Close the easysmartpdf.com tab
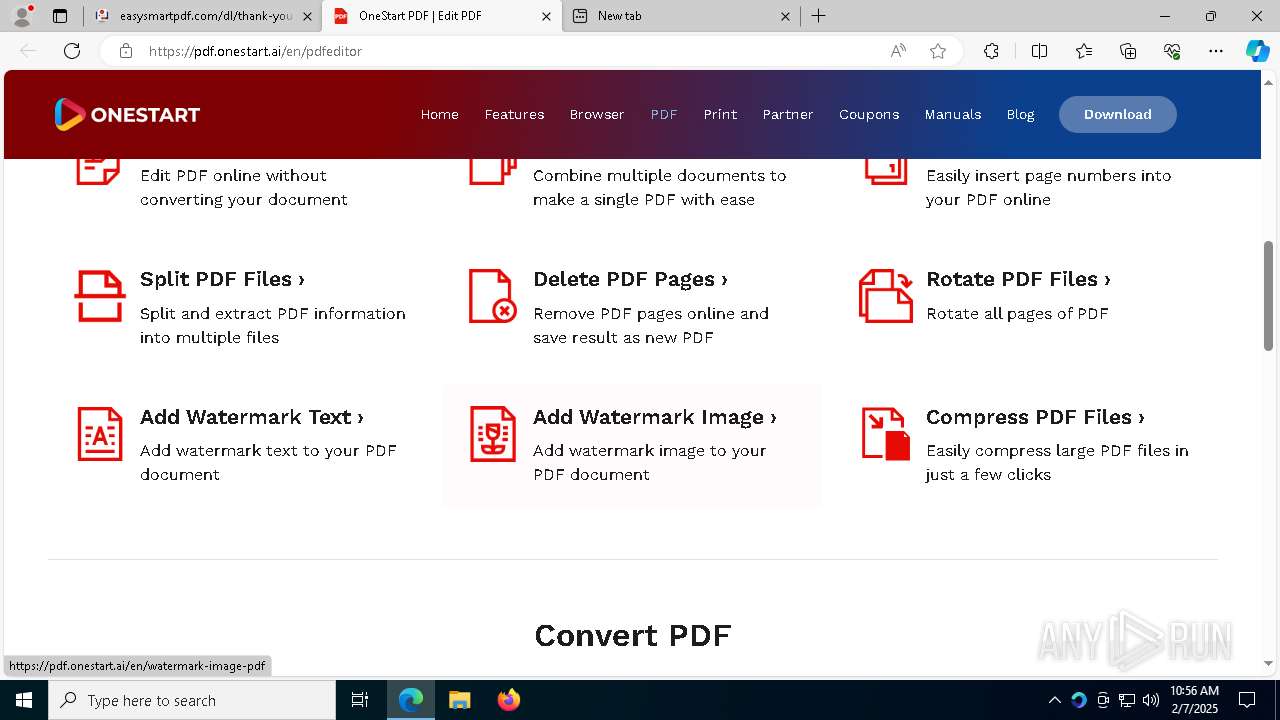Image resolution: width=1280 pixels, height=720 pixels. click(x=307, y=16)
